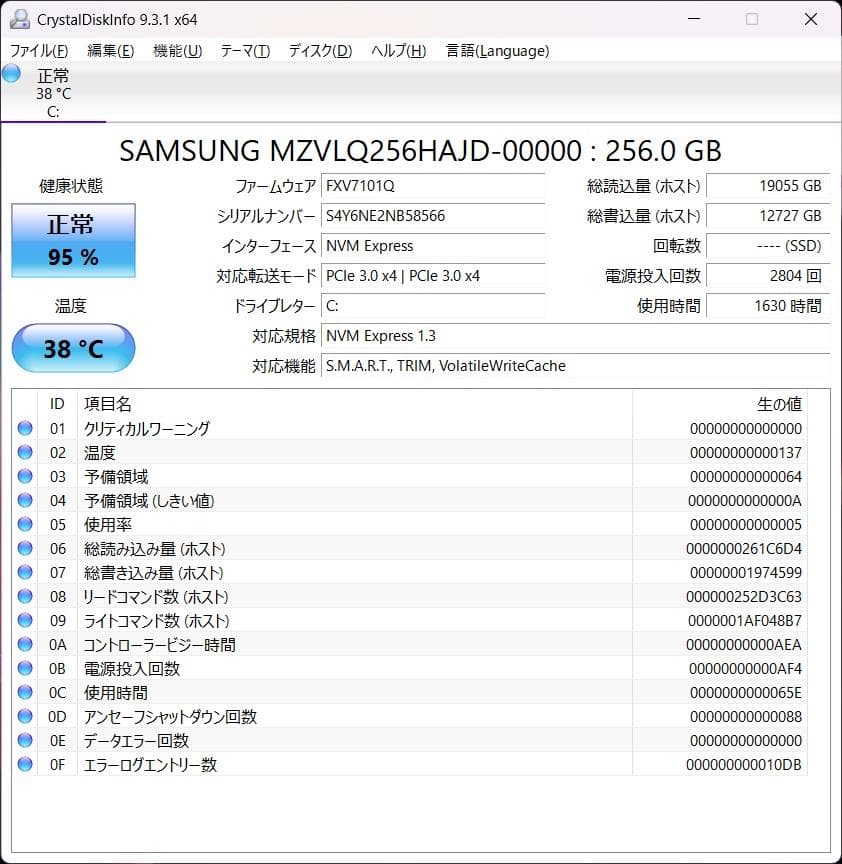
Task: Click the status dot beside データエラー回数
Action: click(25, 740)
